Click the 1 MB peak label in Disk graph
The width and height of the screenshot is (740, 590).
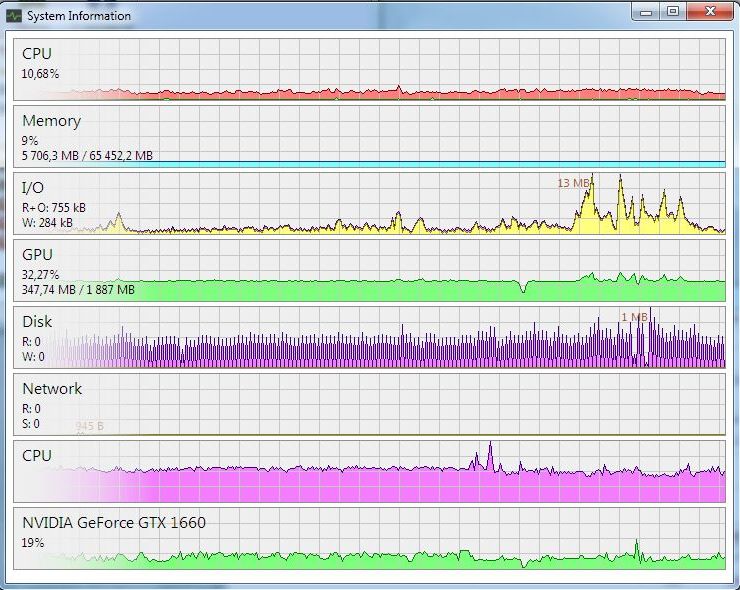tap(634, 317)
